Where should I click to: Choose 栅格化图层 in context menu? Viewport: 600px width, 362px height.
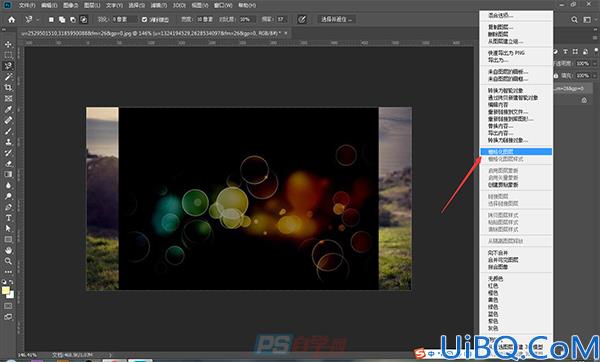(x=516, y=152)
